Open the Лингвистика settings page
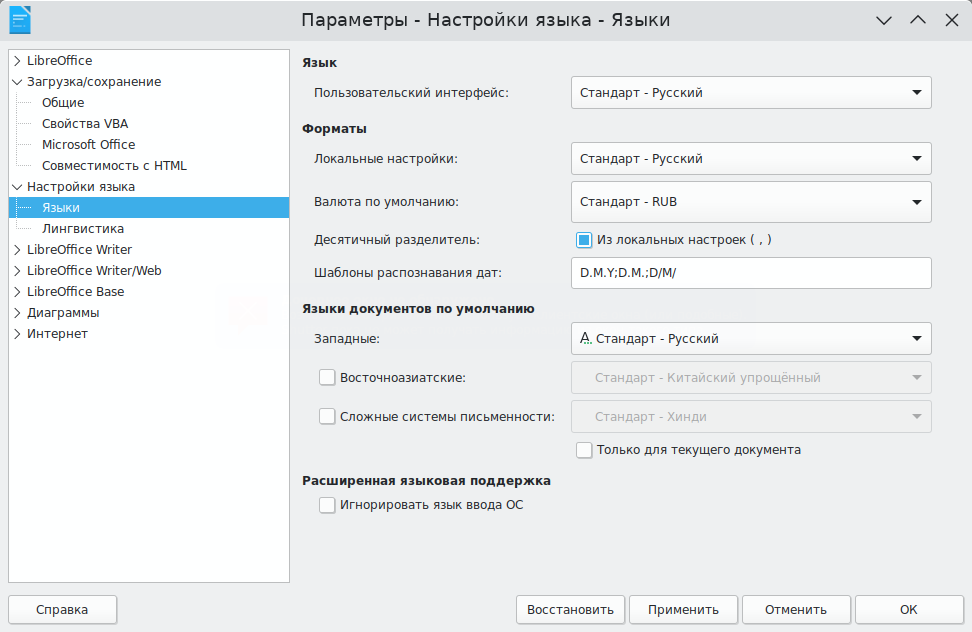The image size is (972, 632). coord(82,229)
